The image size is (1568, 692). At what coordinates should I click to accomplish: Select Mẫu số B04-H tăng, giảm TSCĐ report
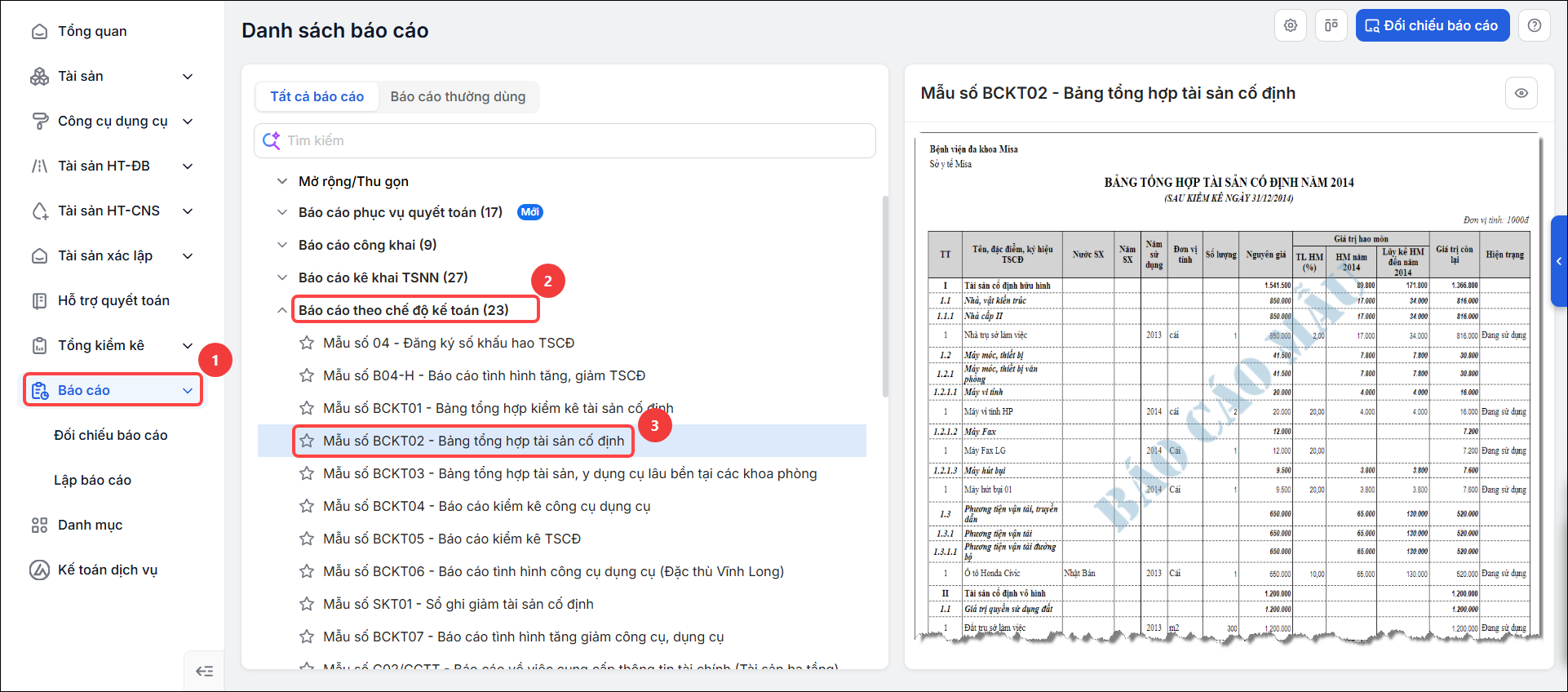[x=484, y=375]
